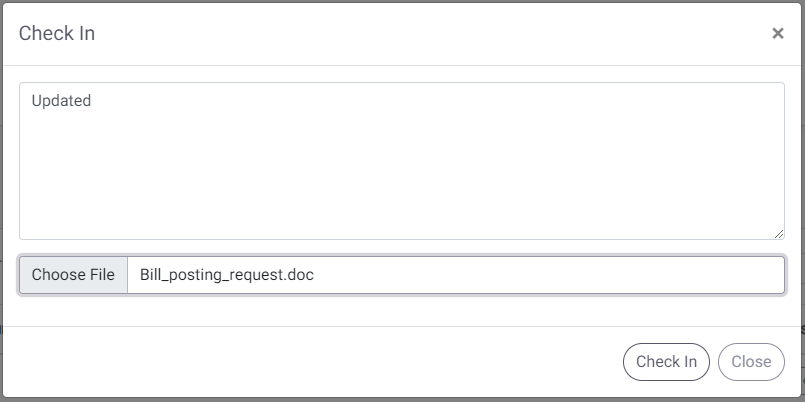Click the dialog header bar near the title
The width and height of the screenshot is (805, 402).
click(402, 33)
